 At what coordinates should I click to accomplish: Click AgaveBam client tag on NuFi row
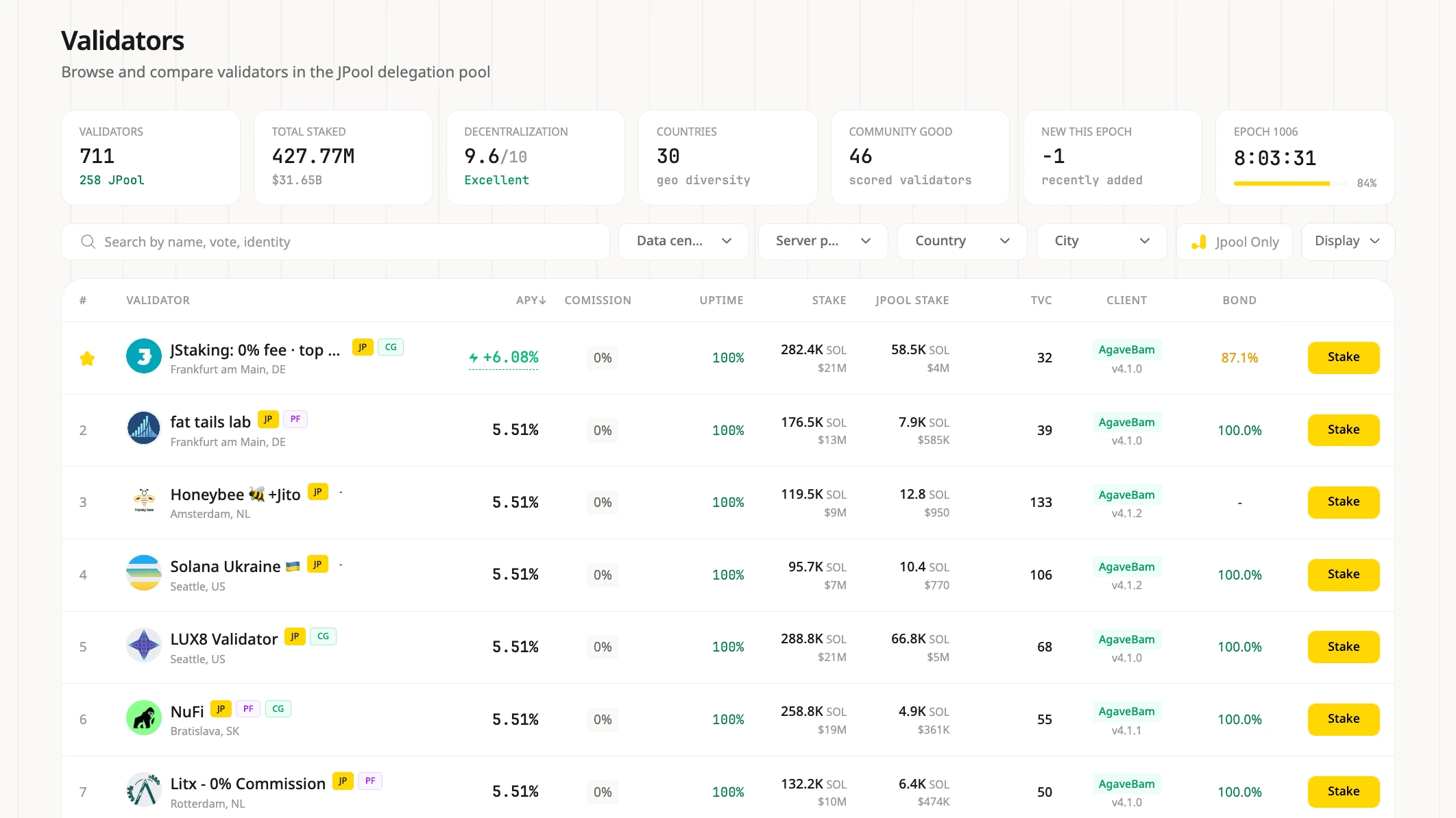[x=1126, y=712]
